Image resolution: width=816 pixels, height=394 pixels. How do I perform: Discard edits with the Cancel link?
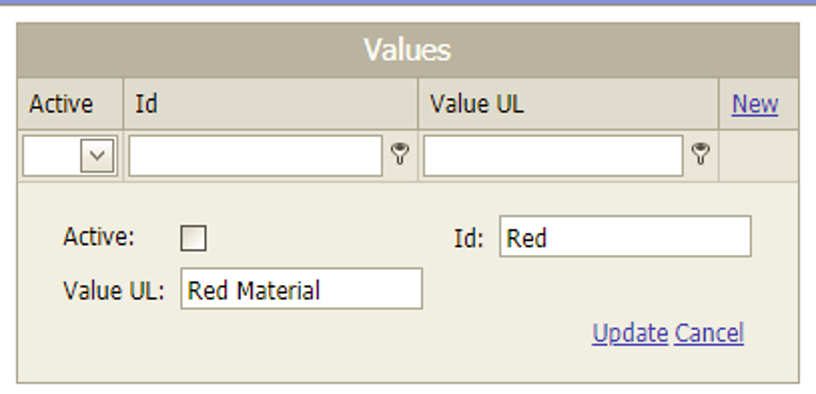[709, 333]
